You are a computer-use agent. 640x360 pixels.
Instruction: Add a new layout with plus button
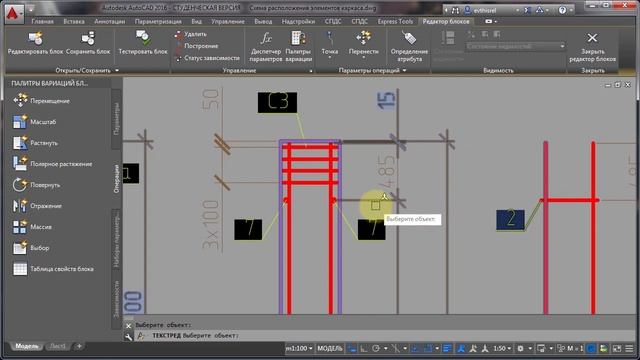79,346
